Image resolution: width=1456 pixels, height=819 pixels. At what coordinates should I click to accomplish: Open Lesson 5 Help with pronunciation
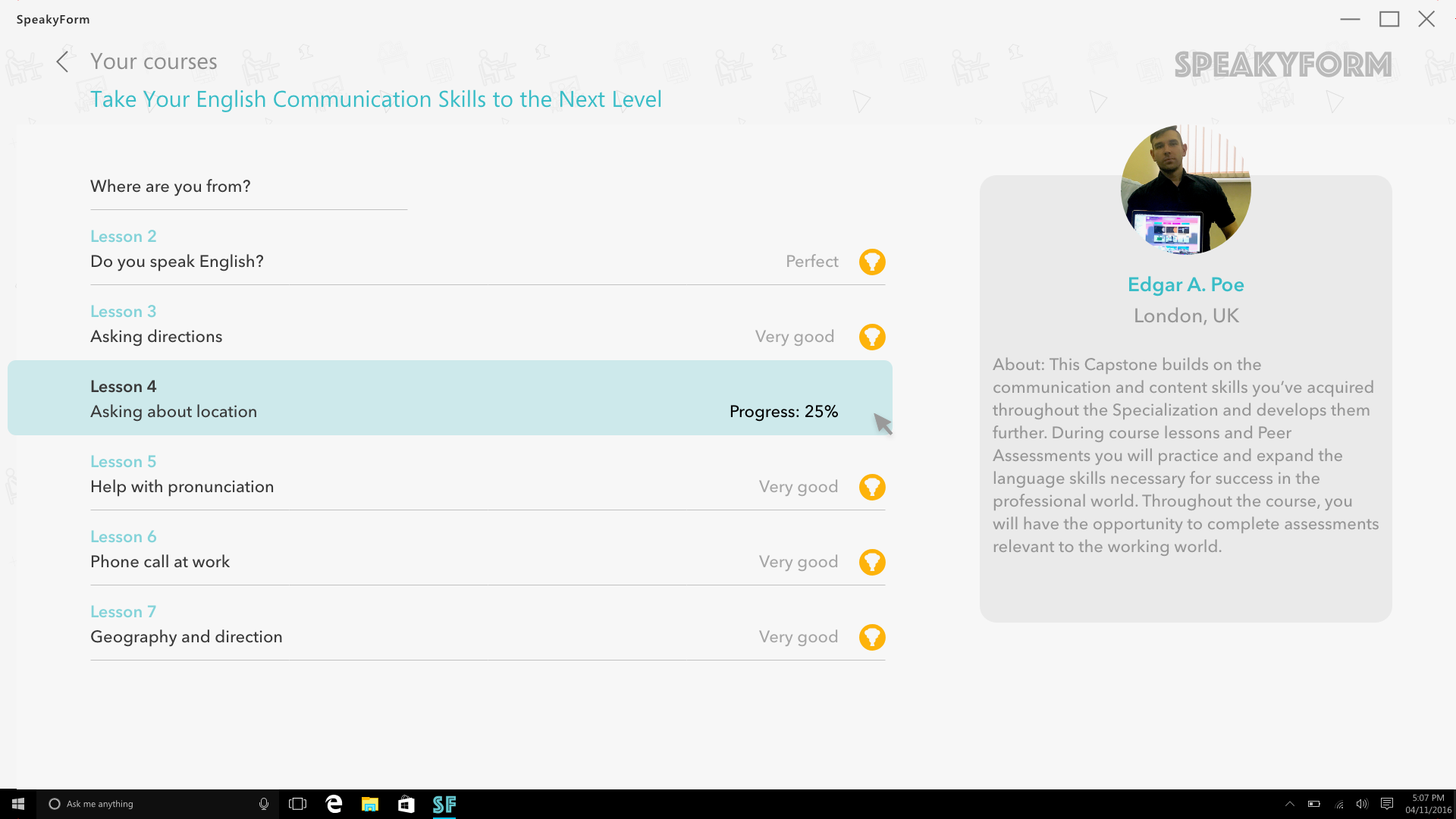click(488, 474)
